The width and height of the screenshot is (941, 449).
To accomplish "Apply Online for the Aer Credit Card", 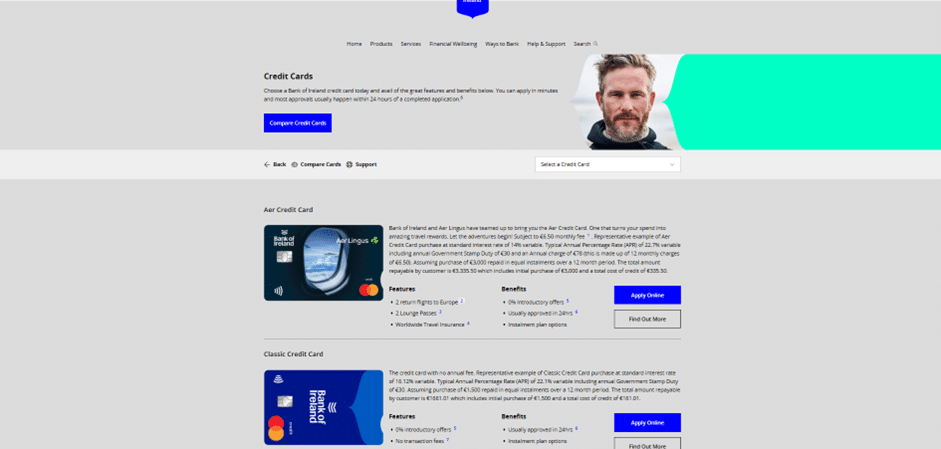I will click(647, 295).
